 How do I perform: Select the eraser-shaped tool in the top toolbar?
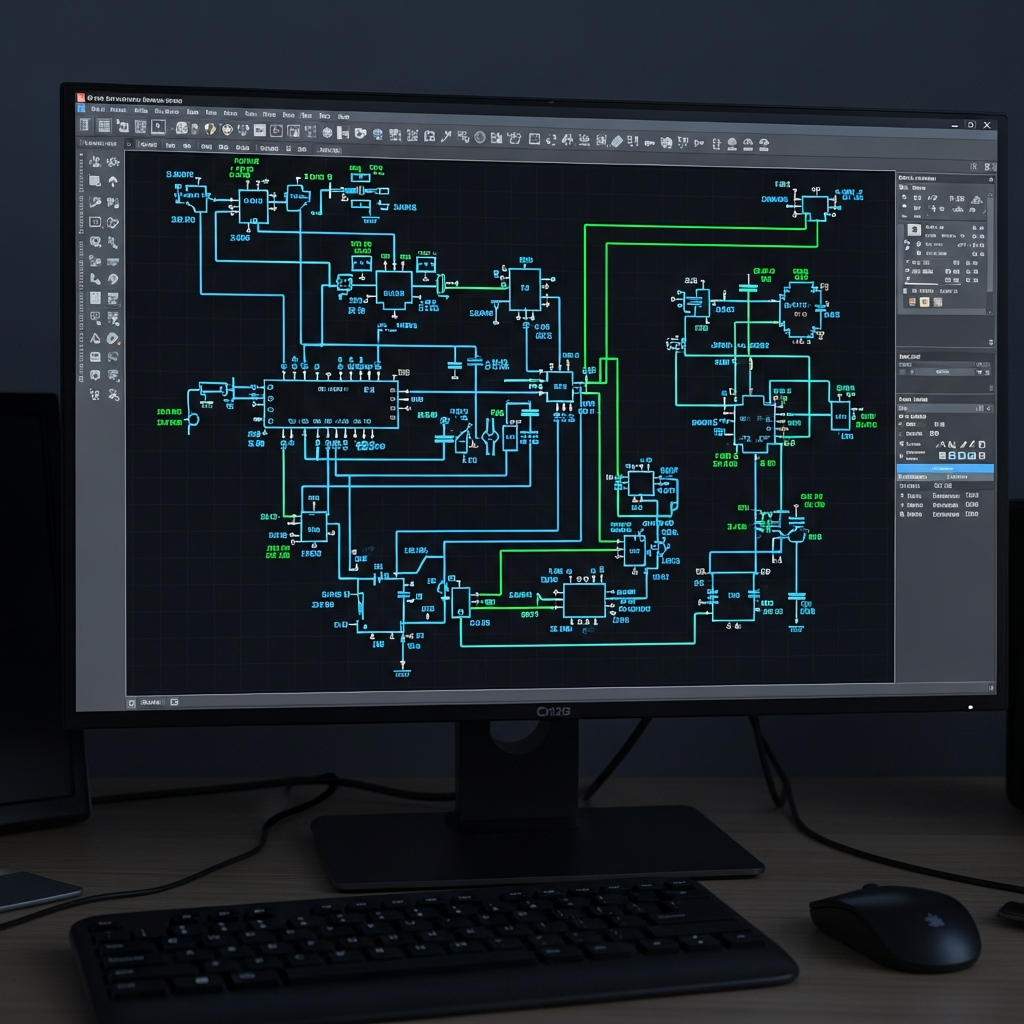(x=616, y=140)
